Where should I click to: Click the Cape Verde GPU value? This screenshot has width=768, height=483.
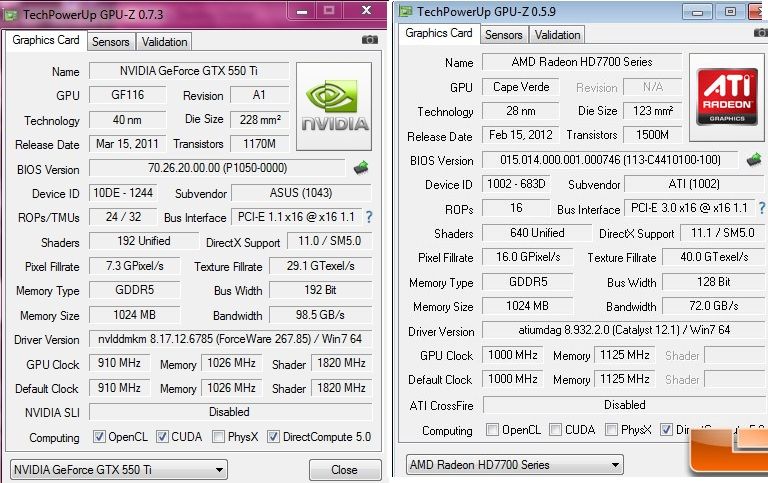click(x=521, y=87)
